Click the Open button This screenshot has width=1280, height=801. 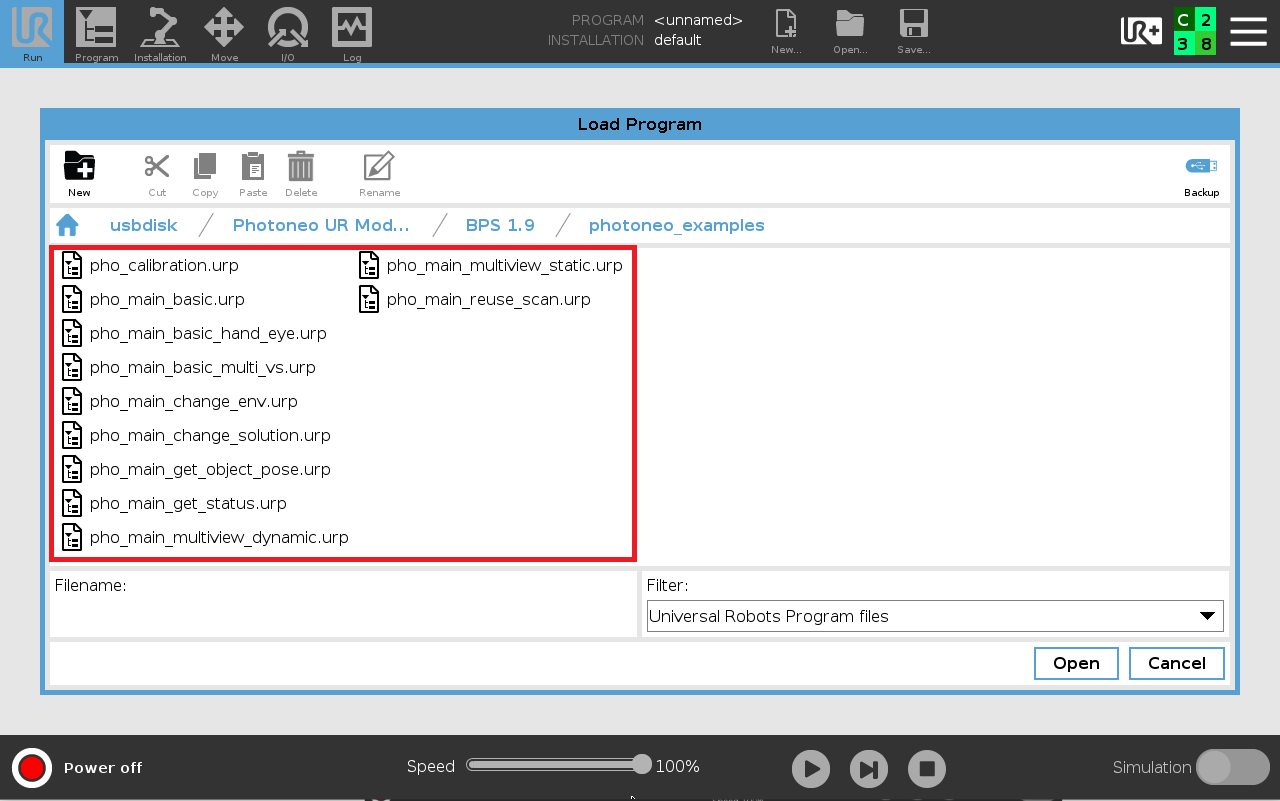(1076, 663)
